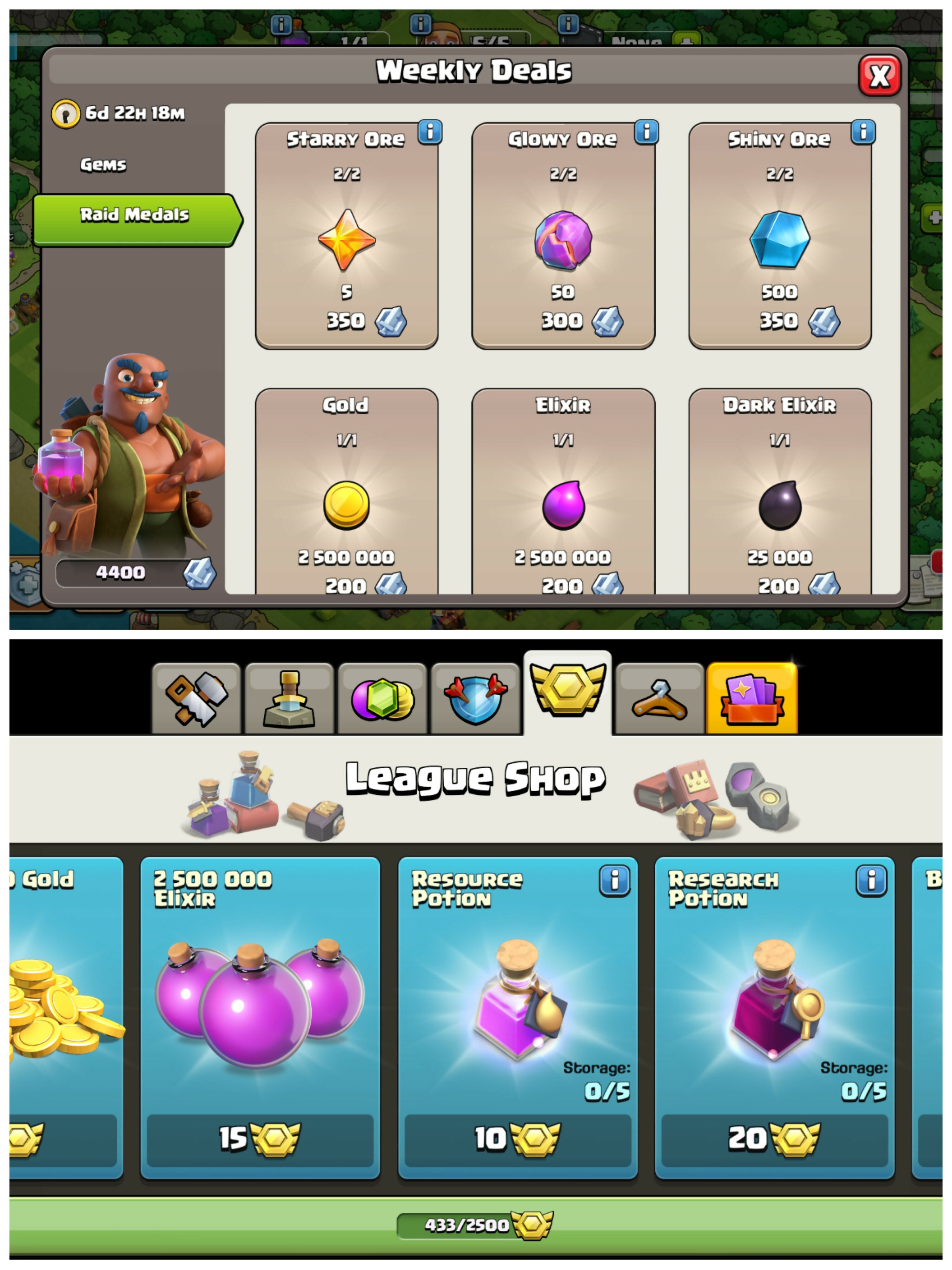Select the potion on pedestal tab
Screen dimensions: 952x1270
click(289, 698)
